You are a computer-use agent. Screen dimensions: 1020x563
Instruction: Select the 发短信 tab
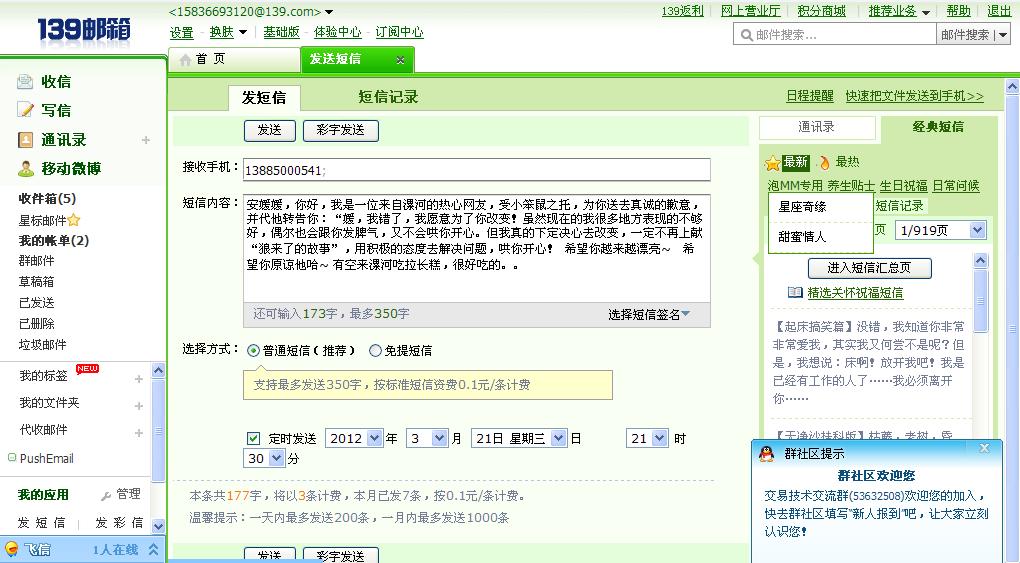click(x=264, y=98)
